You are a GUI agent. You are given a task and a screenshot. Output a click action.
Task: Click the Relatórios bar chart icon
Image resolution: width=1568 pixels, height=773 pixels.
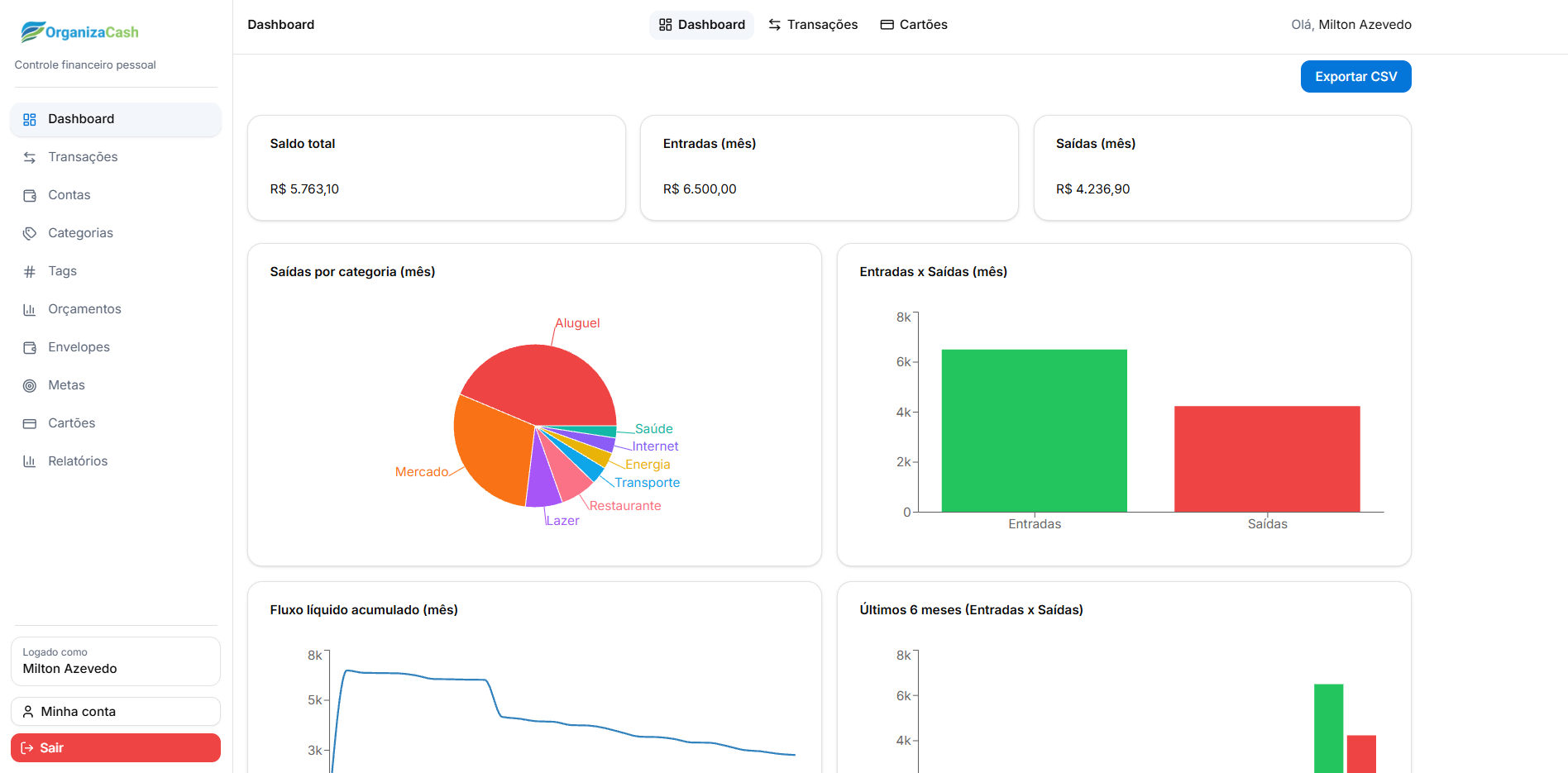pos(30,461)
